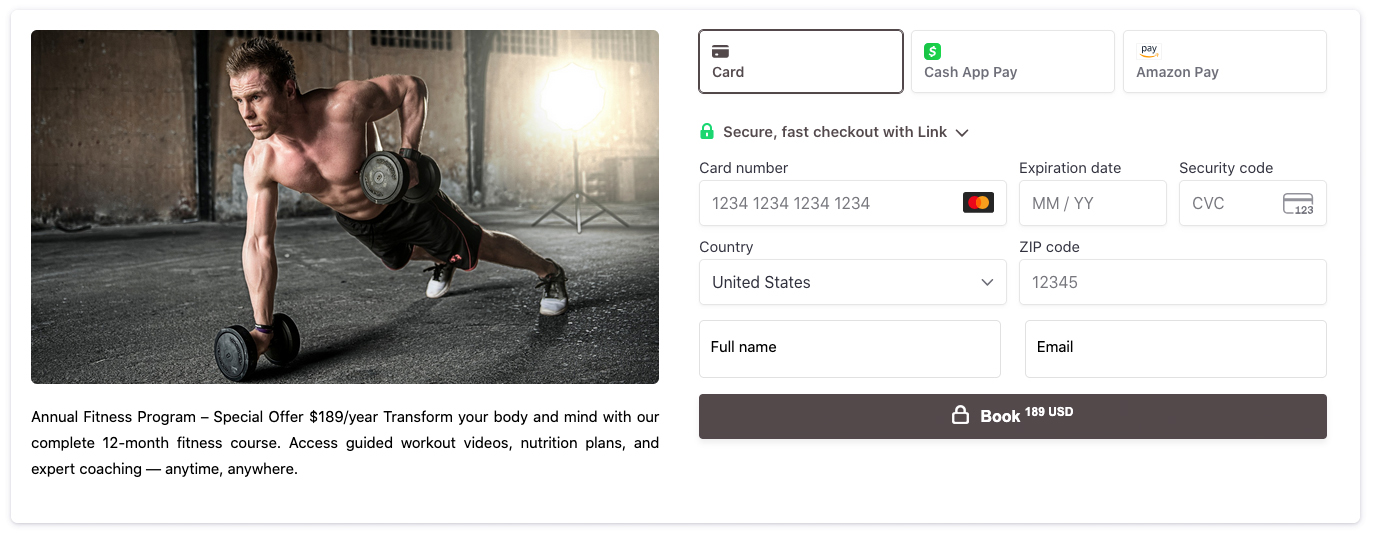Click the CVC card hint icon
Image resolution: width=1373 pixels, height=534 pixels.
click(x=1298, y=204)
